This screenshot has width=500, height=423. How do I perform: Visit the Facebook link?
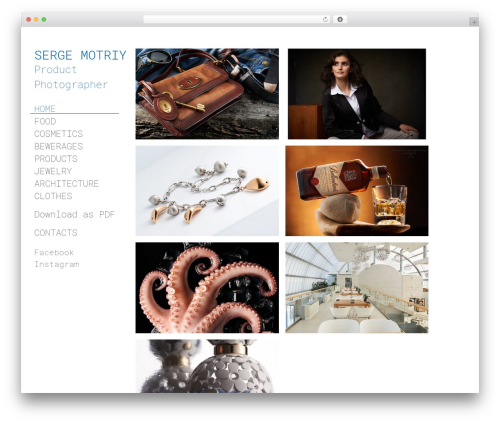click(54, 252)
